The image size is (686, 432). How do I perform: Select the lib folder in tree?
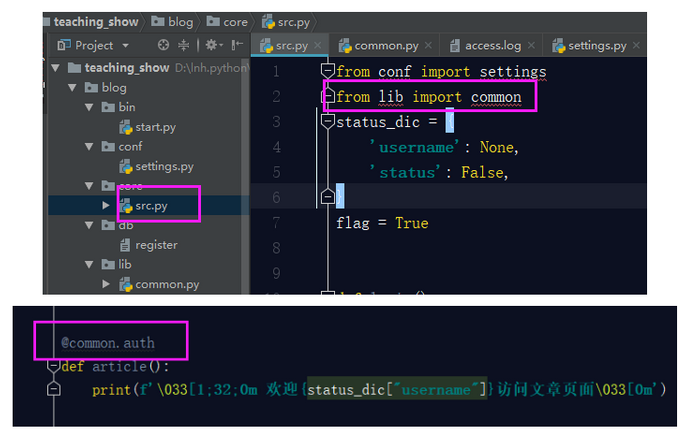click(125, 265)
